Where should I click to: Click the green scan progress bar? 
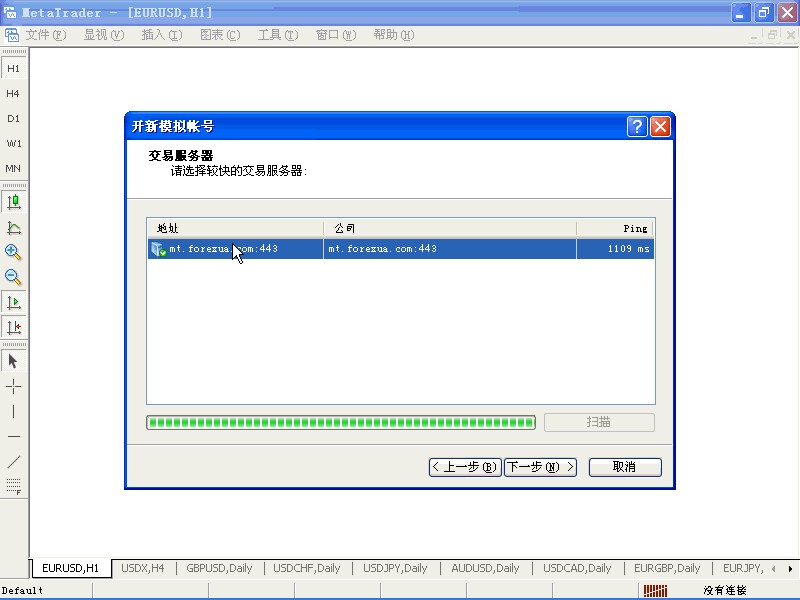[x=341, y=422]
